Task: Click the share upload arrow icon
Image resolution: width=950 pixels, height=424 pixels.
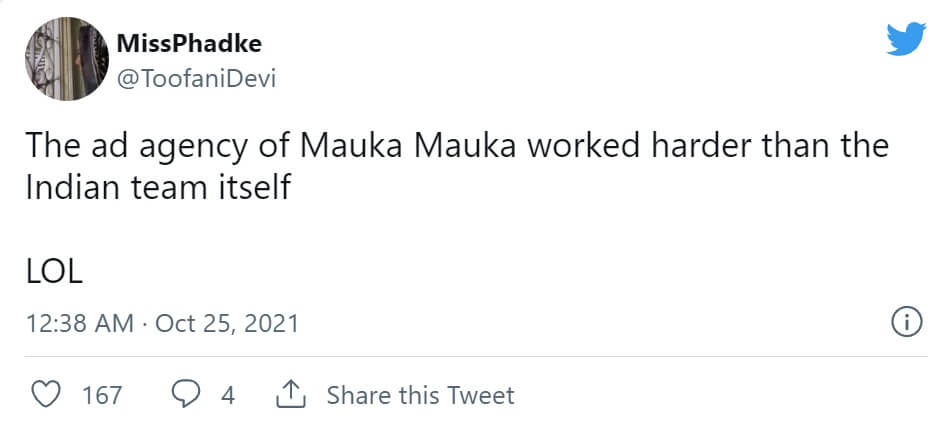Action: pyautogui.click(x=289, y=395)
